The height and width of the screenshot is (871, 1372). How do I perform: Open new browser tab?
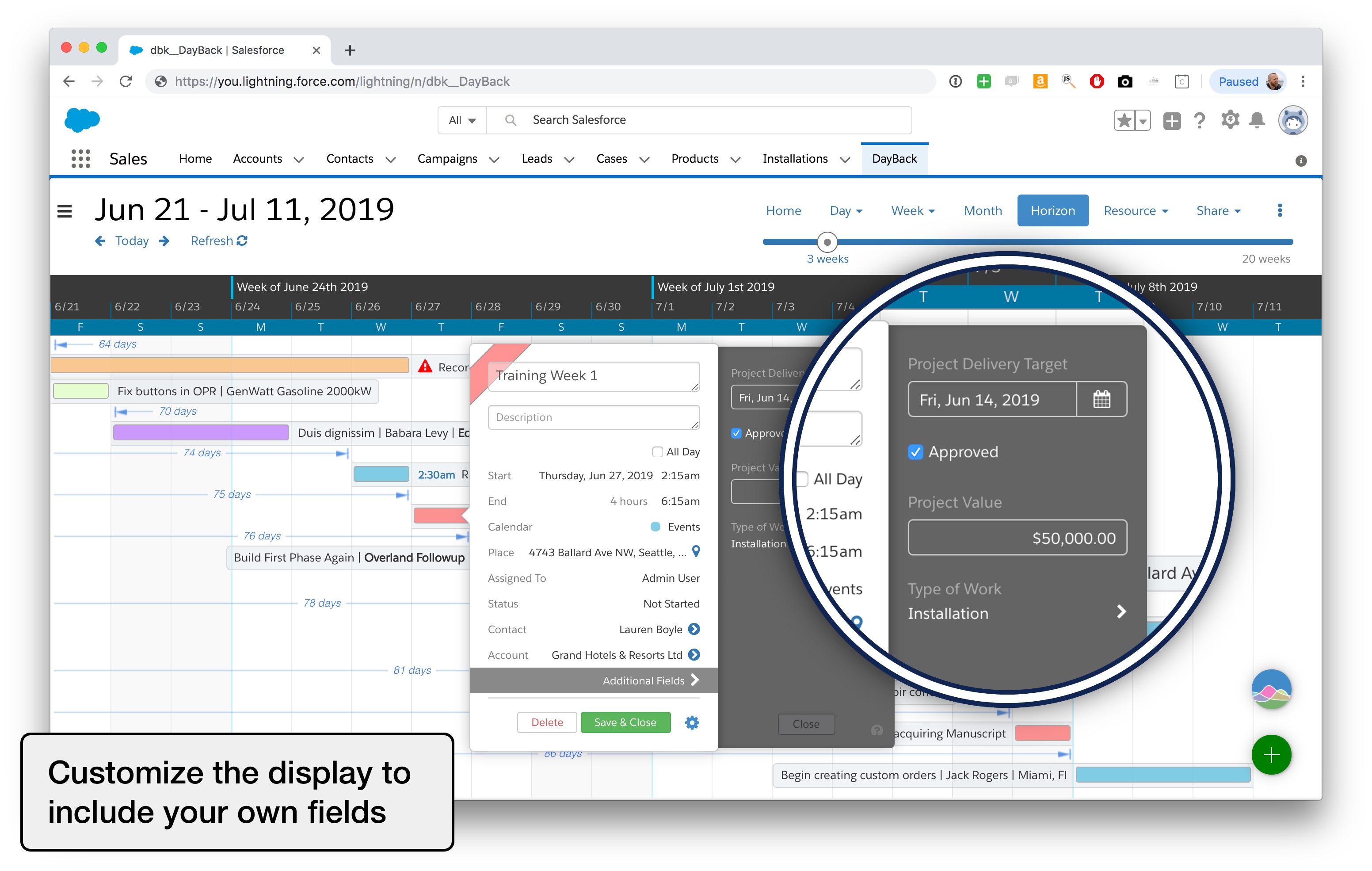[350, 50]
